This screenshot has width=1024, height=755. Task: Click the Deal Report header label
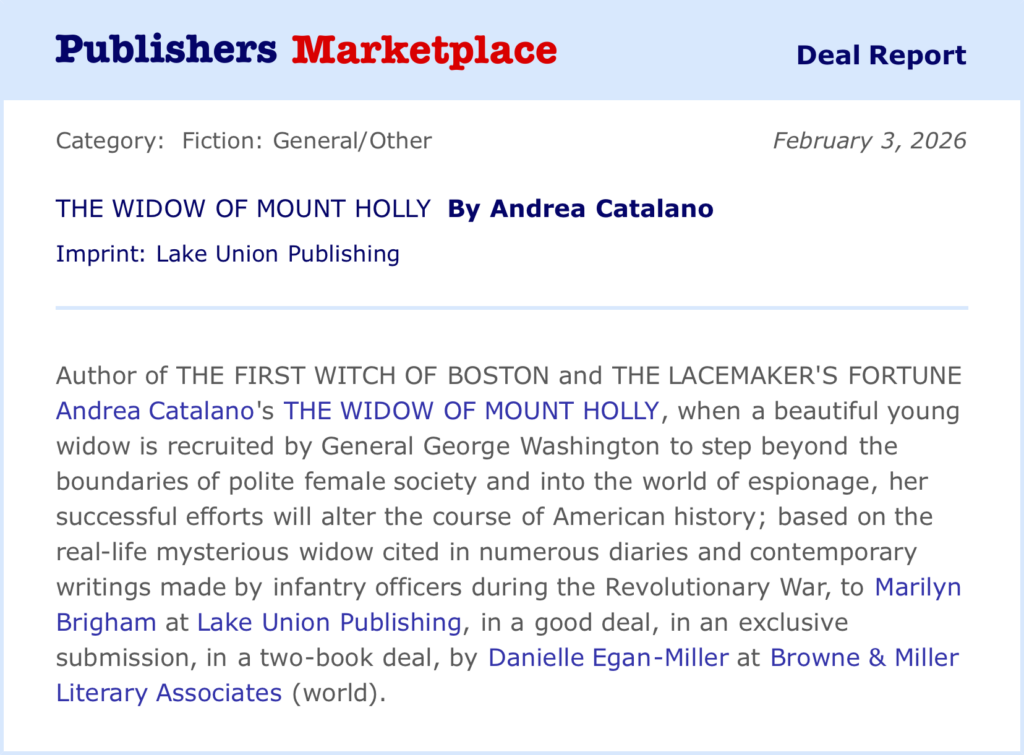881,55
